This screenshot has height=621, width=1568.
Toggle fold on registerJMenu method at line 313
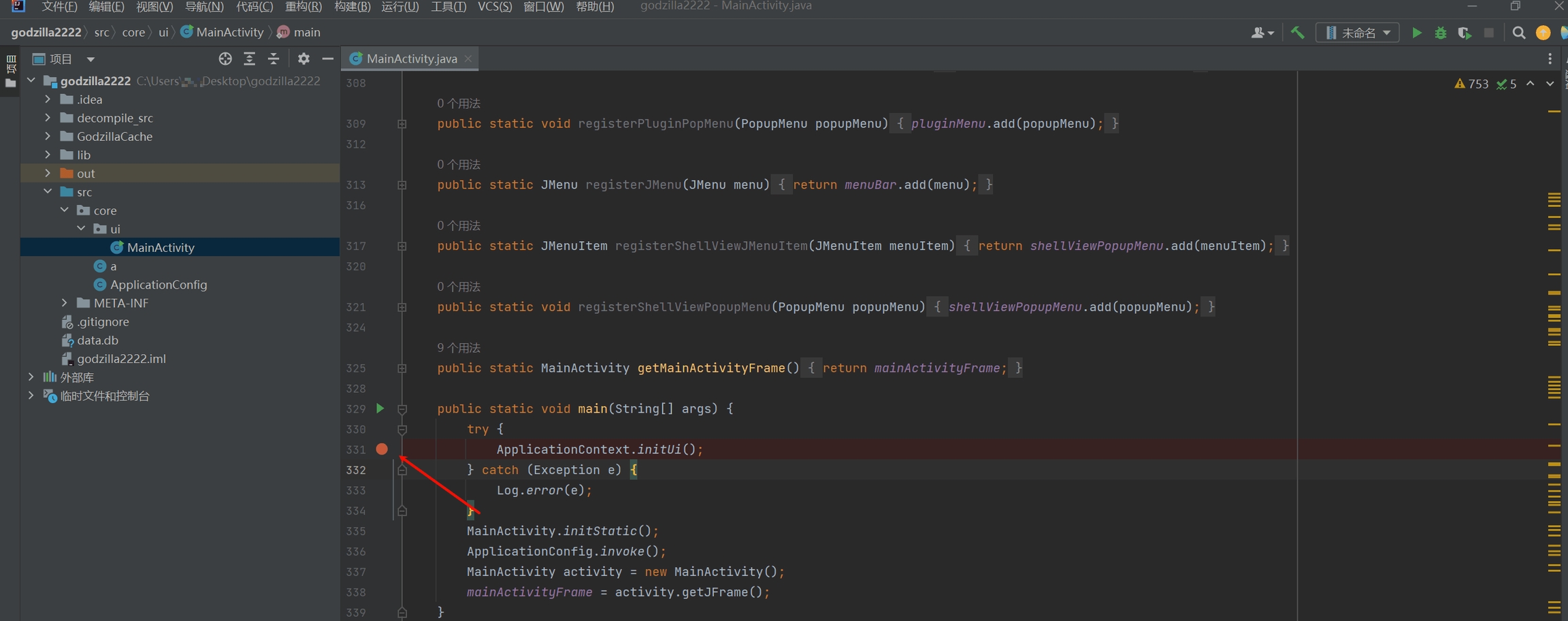(402, 185)
